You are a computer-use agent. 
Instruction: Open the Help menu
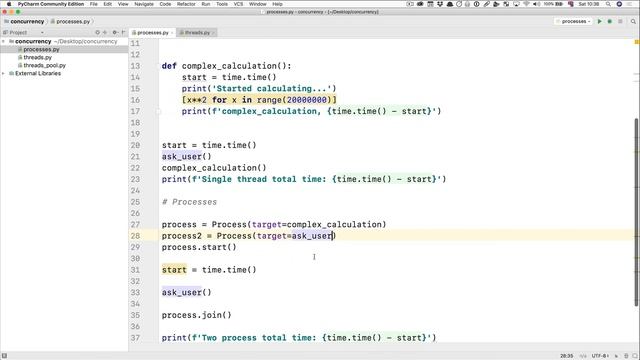[277, 4]
